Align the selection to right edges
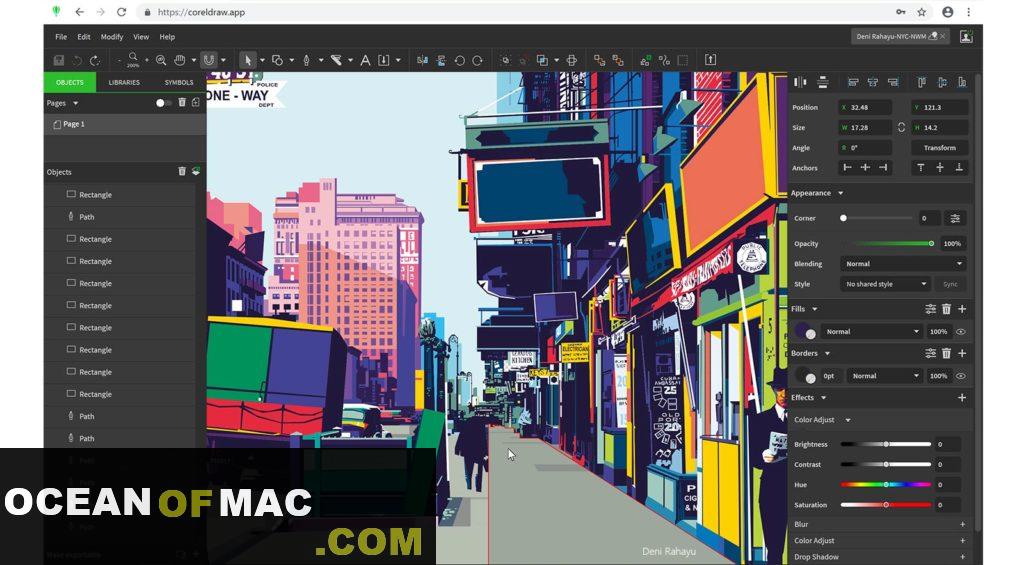 click(x=893, y=82)
